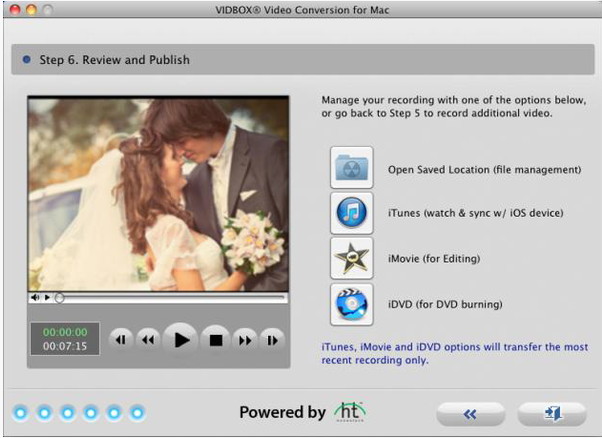This screenshot has height=438, width=602.
Task: Click the 00:00:00 elapsed time readout
Action: click(x=65, y=332)
